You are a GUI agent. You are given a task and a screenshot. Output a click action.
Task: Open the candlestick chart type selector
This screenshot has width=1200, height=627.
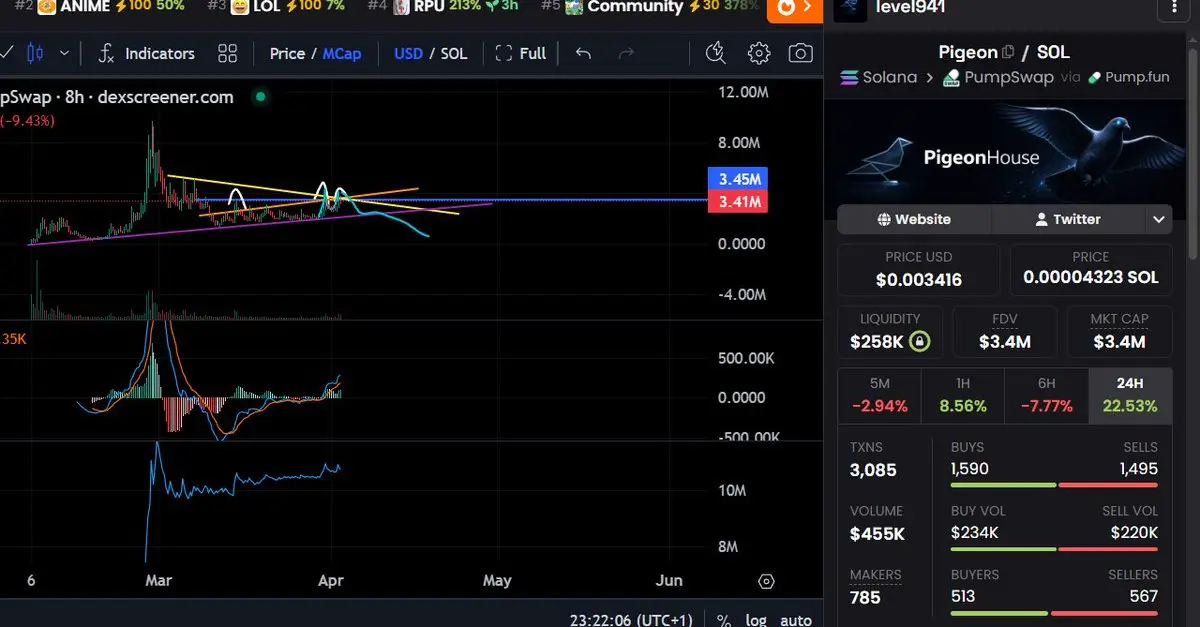[36, 53]
